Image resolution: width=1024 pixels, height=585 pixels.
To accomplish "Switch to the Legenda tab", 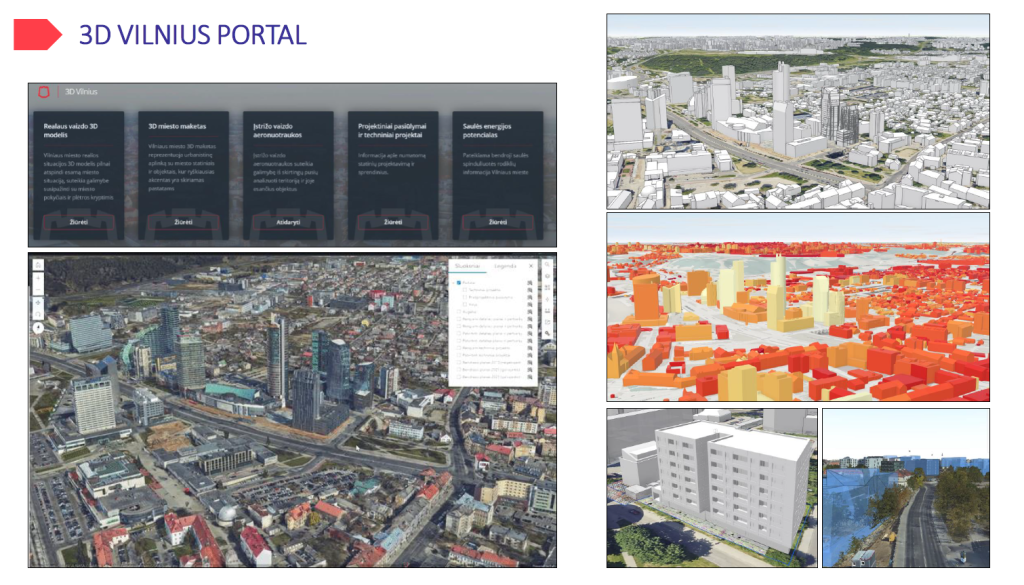I will pos(505,266).
